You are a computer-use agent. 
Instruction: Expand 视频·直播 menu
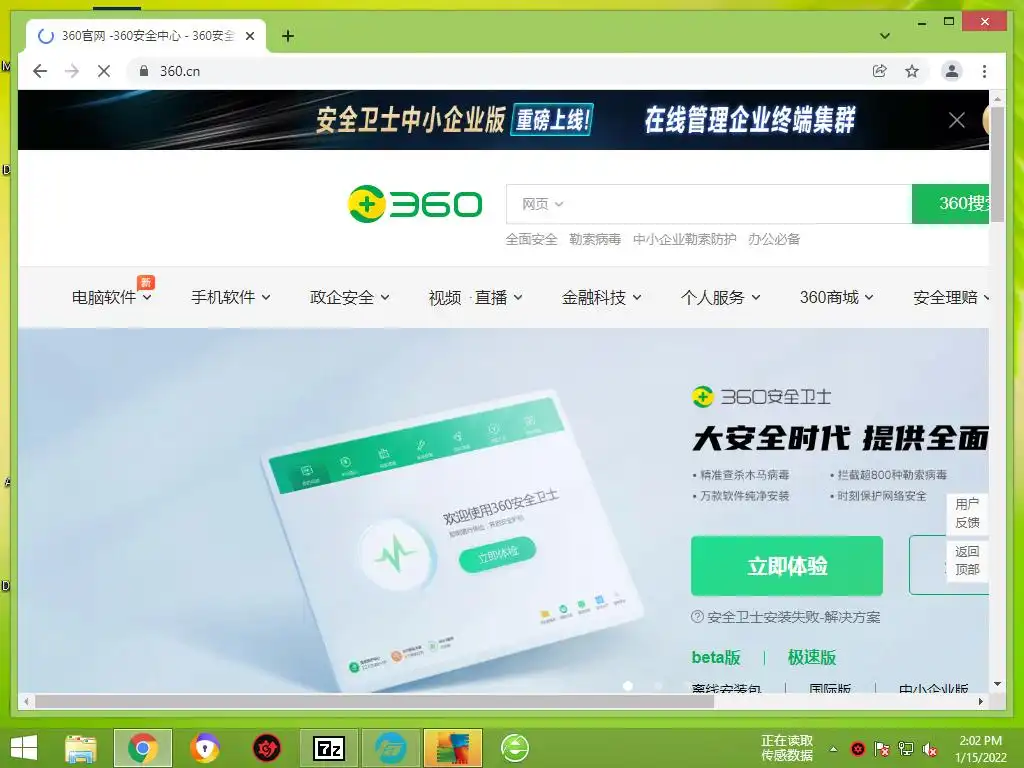point(475,297)
